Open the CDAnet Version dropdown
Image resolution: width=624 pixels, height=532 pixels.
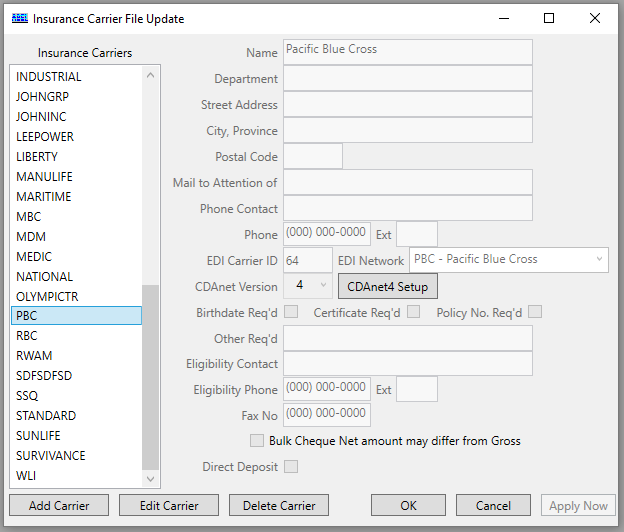308,286
